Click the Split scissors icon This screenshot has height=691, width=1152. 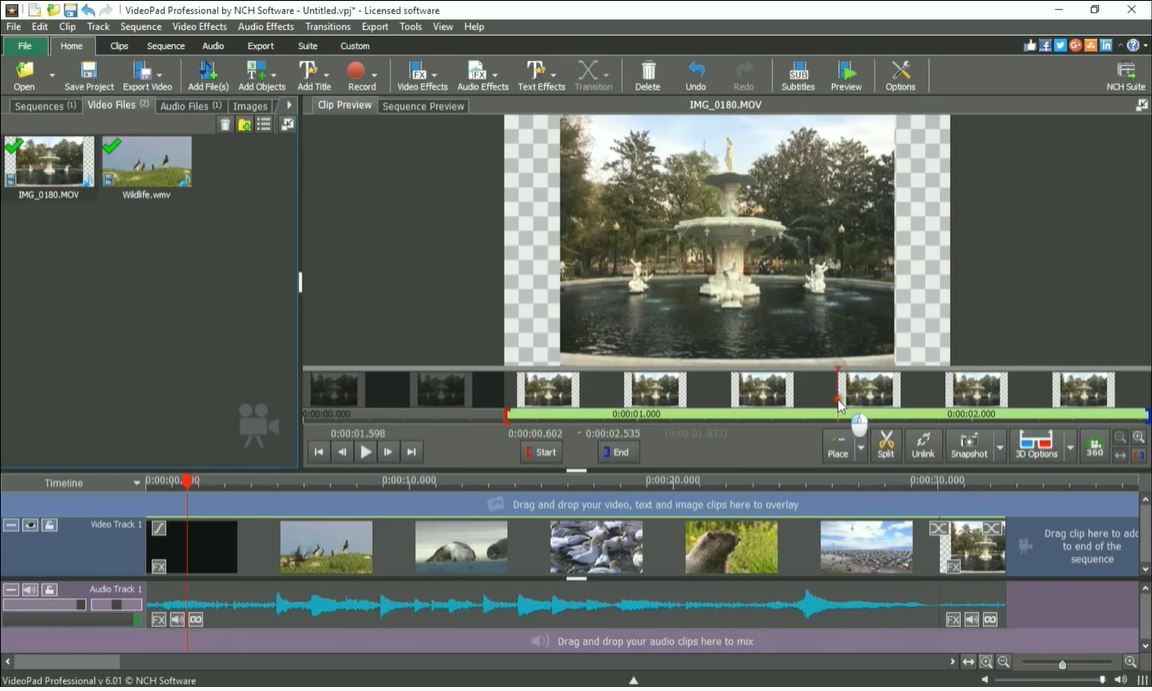(x=885, y=444)
